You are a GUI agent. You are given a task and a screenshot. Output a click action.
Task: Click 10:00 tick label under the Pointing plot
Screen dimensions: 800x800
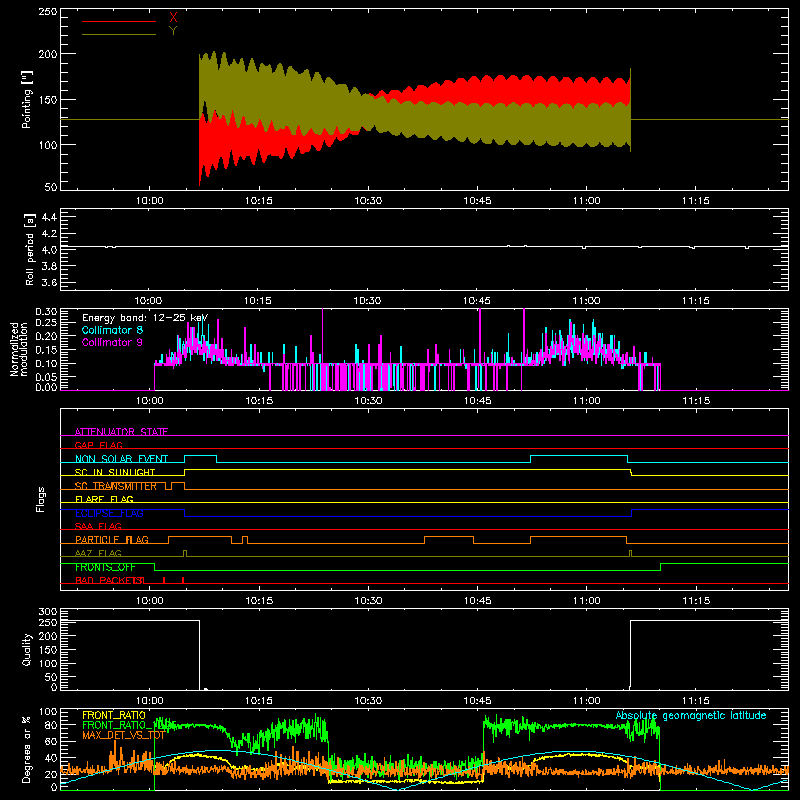point(149,201)
